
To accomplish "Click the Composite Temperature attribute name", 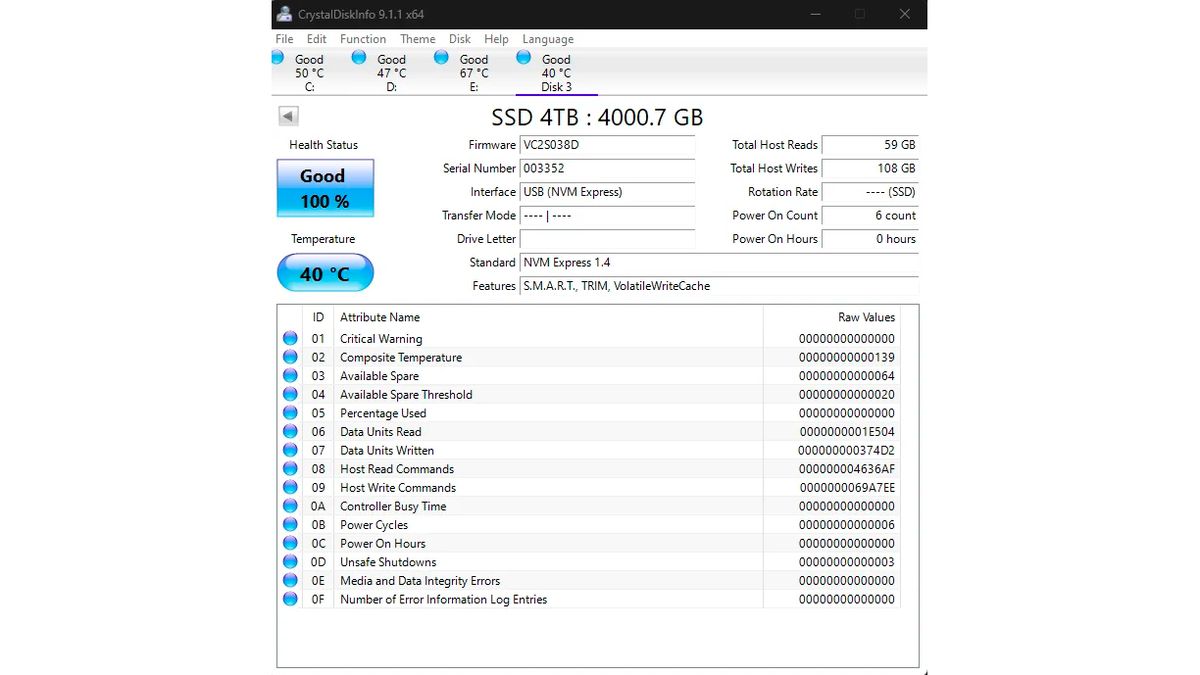I will coord(401,357).
